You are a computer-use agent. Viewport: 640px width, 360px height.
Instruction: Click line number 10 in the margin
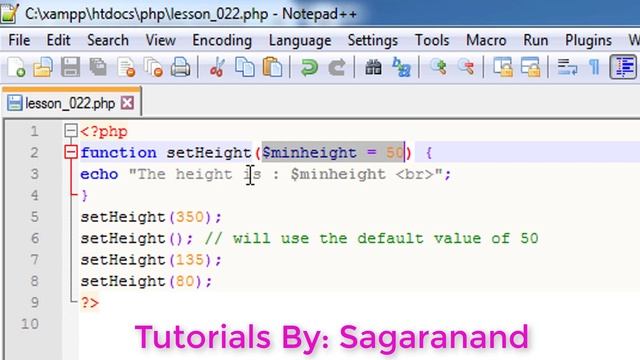pyautogui.click(x=30, y=324)
